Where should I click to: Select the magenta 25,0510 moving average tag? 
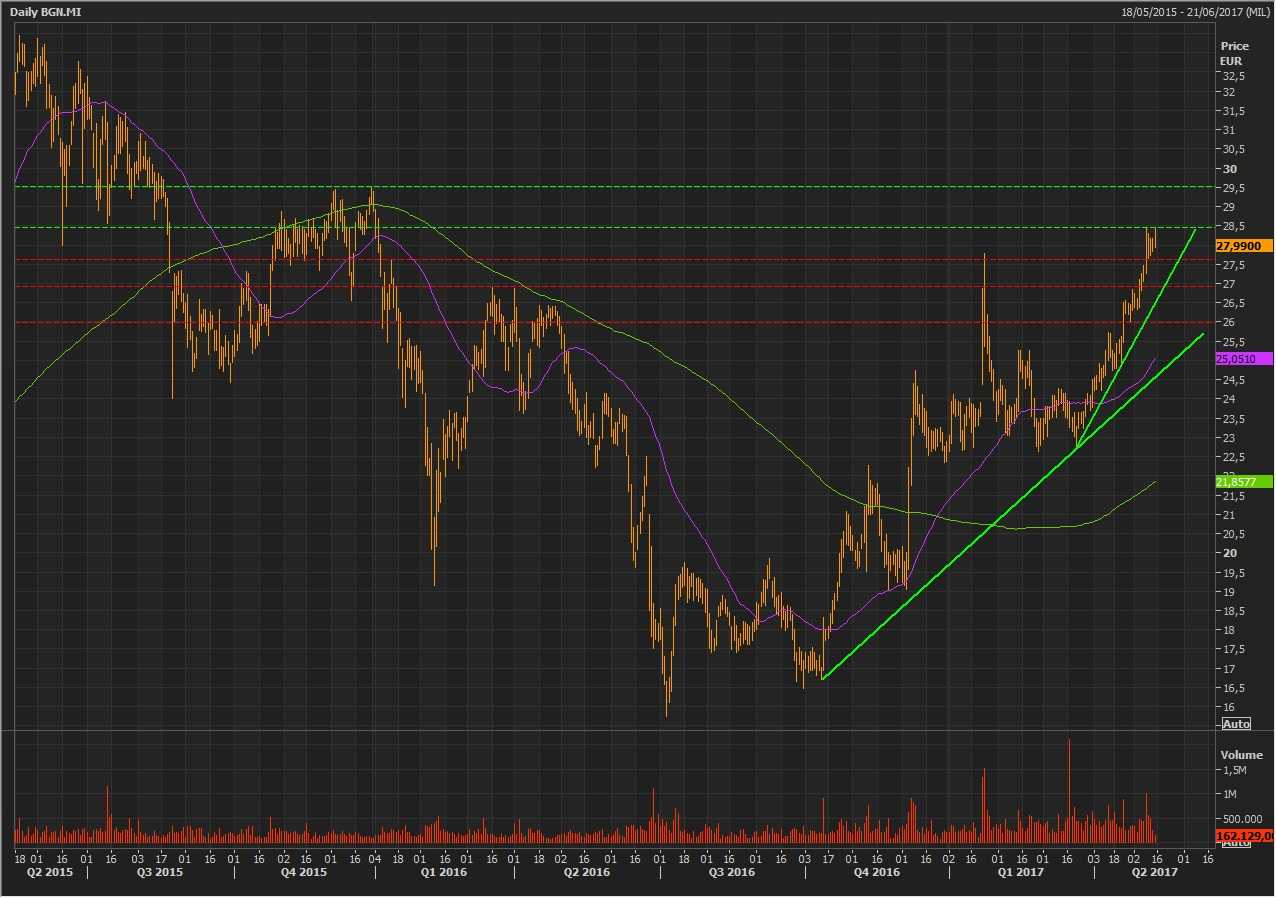pyautogui.click(x=1244, y=359)
